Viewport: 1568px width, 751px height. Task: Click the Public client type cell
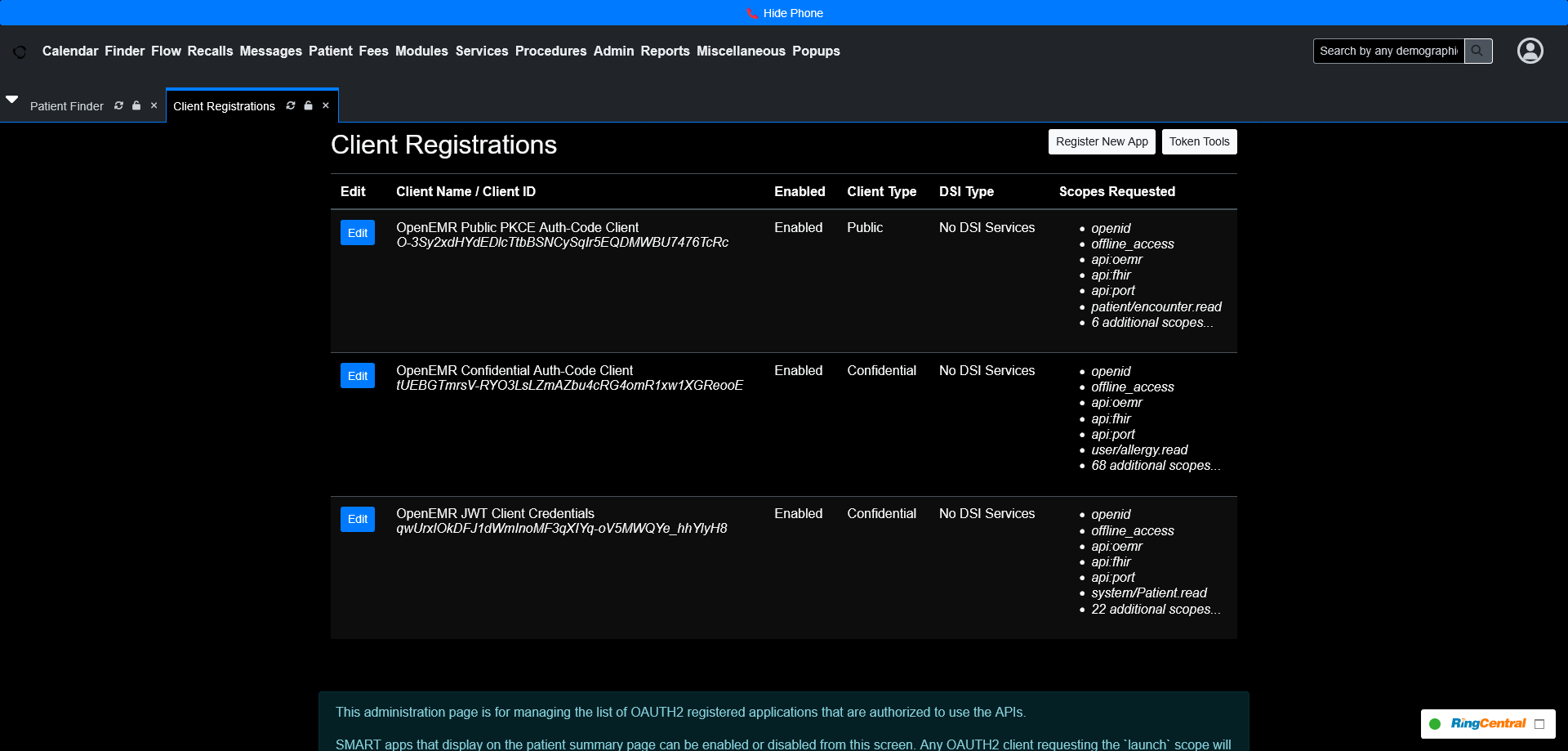click(865, 227)
